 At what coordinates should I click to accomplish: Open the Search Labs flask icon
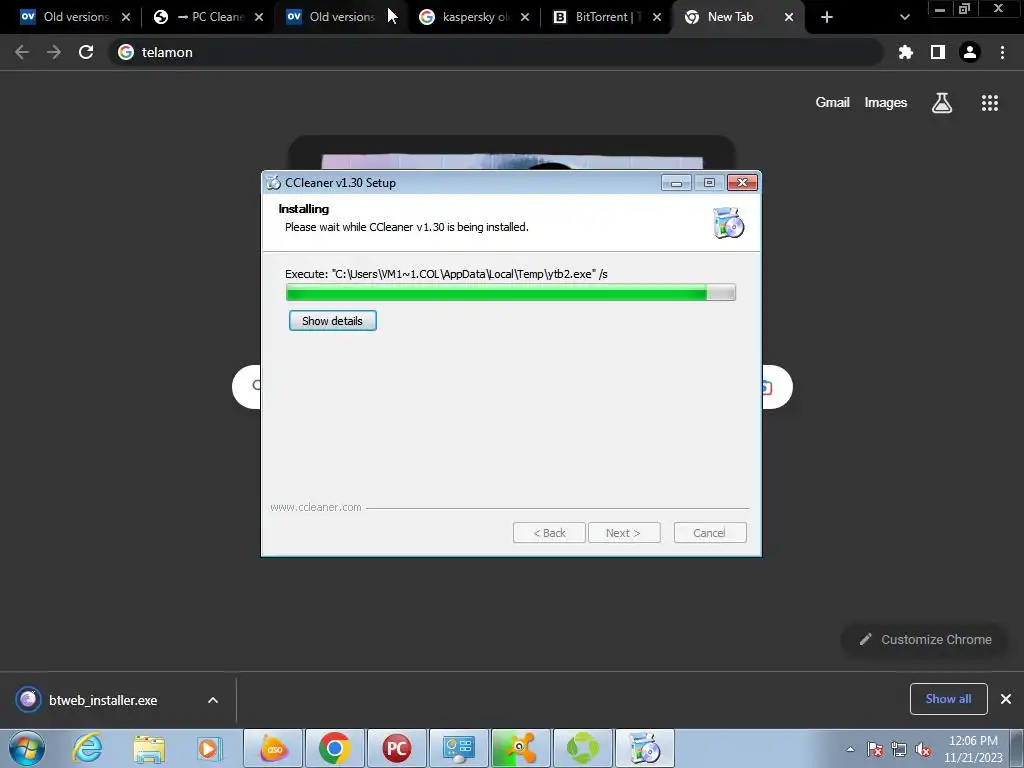(x=942, y=103)
